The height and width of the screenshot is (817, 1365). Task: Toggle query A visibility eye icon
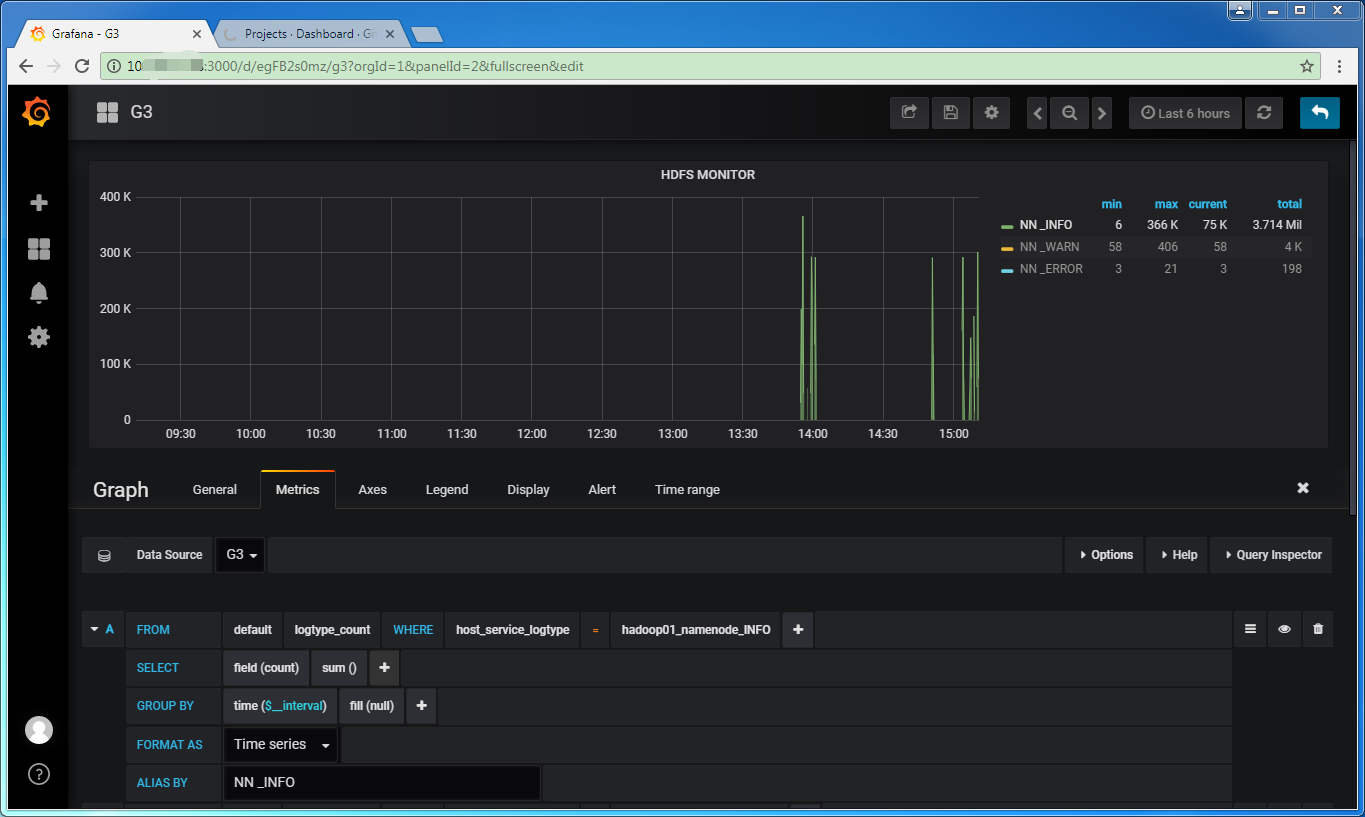click(x=1284, y=629)
